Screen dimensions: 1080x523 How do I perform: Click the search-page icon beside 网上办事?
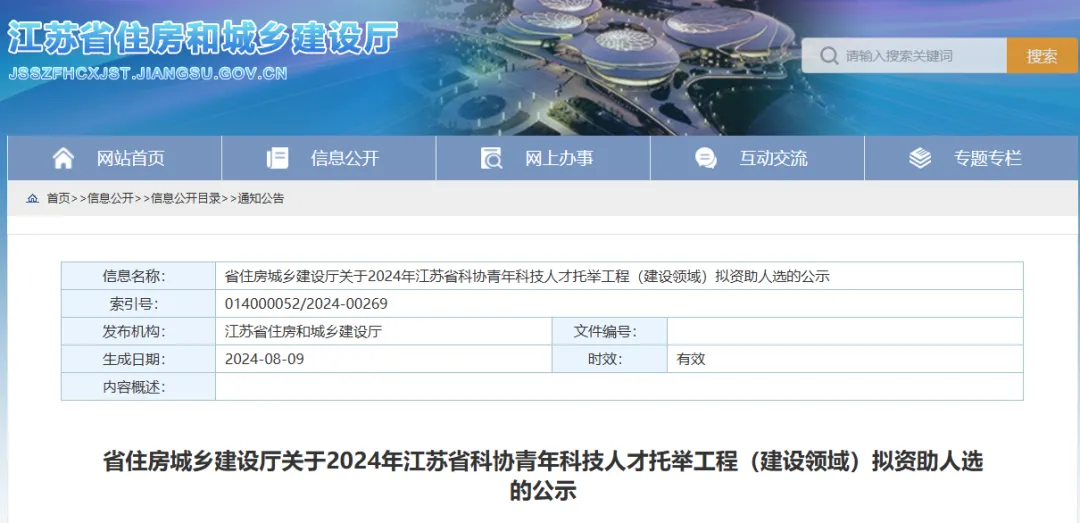(492, 158)
